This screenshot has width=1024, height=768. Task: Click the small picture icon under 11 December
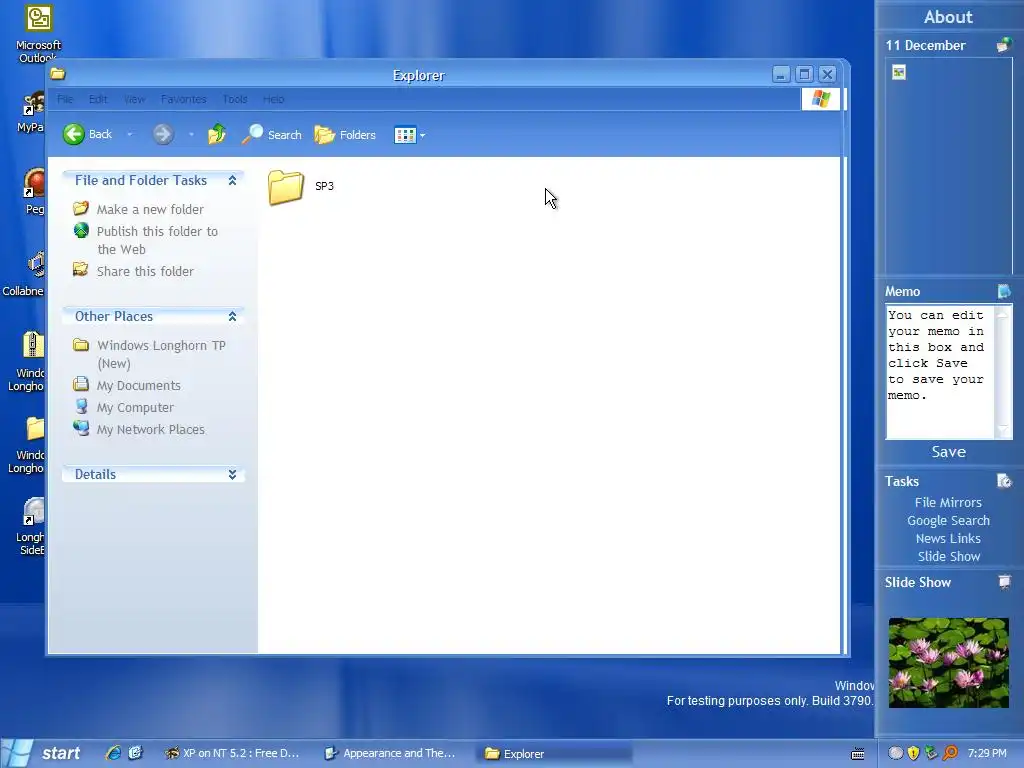pos(899,72)
